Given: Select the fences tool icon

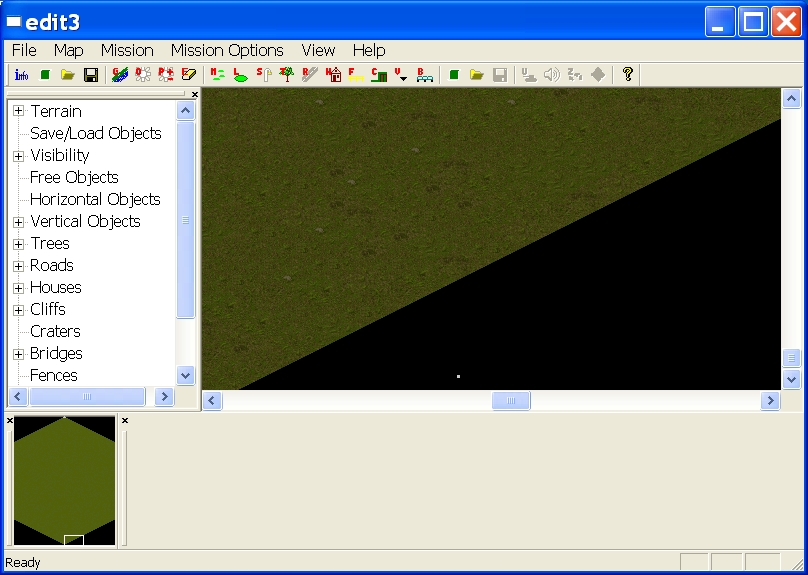Looking at the screenshot, I should (x=356, y=75).
